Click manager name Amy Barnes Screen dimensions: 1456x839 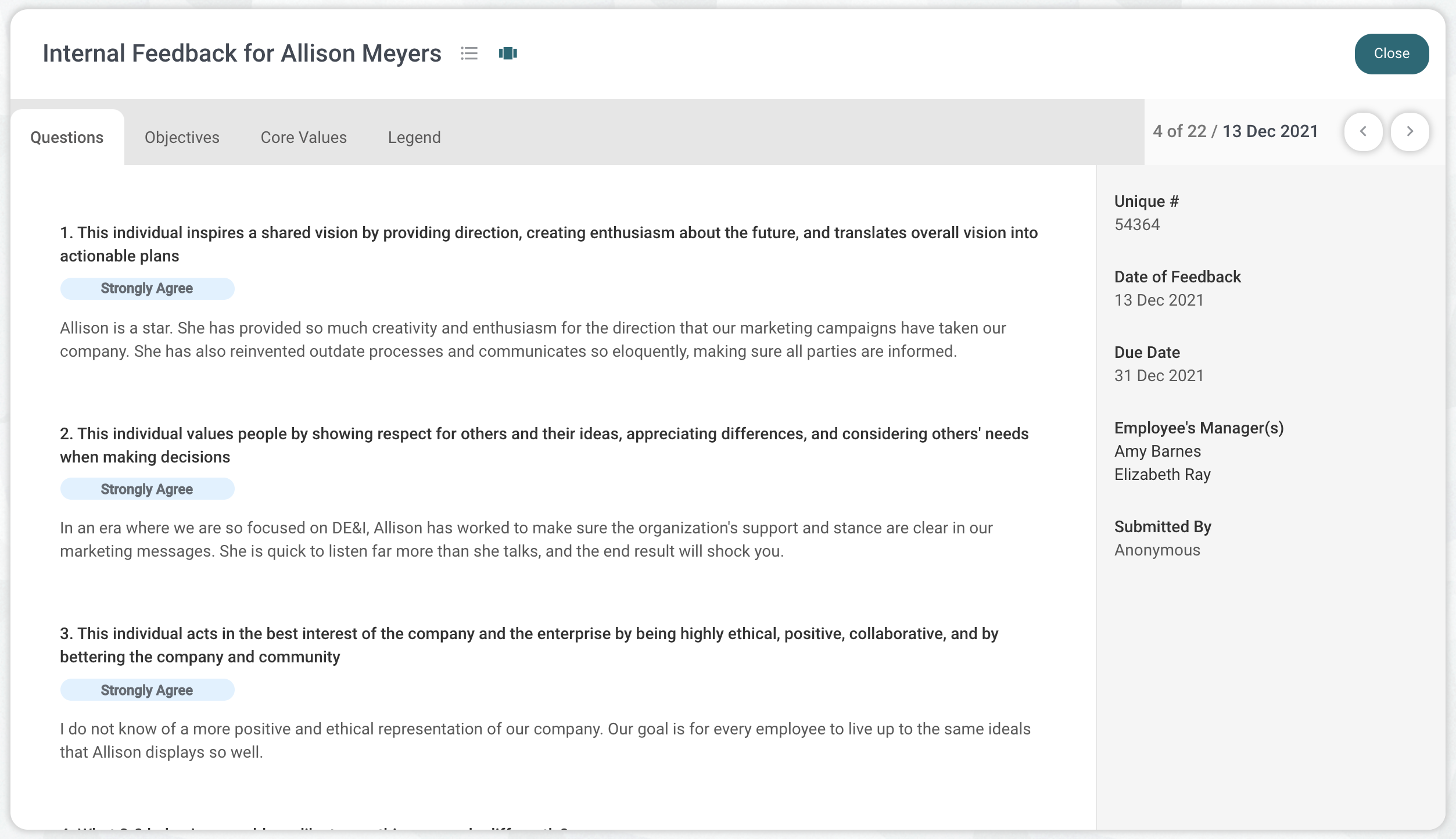[x=1157, y=451]
